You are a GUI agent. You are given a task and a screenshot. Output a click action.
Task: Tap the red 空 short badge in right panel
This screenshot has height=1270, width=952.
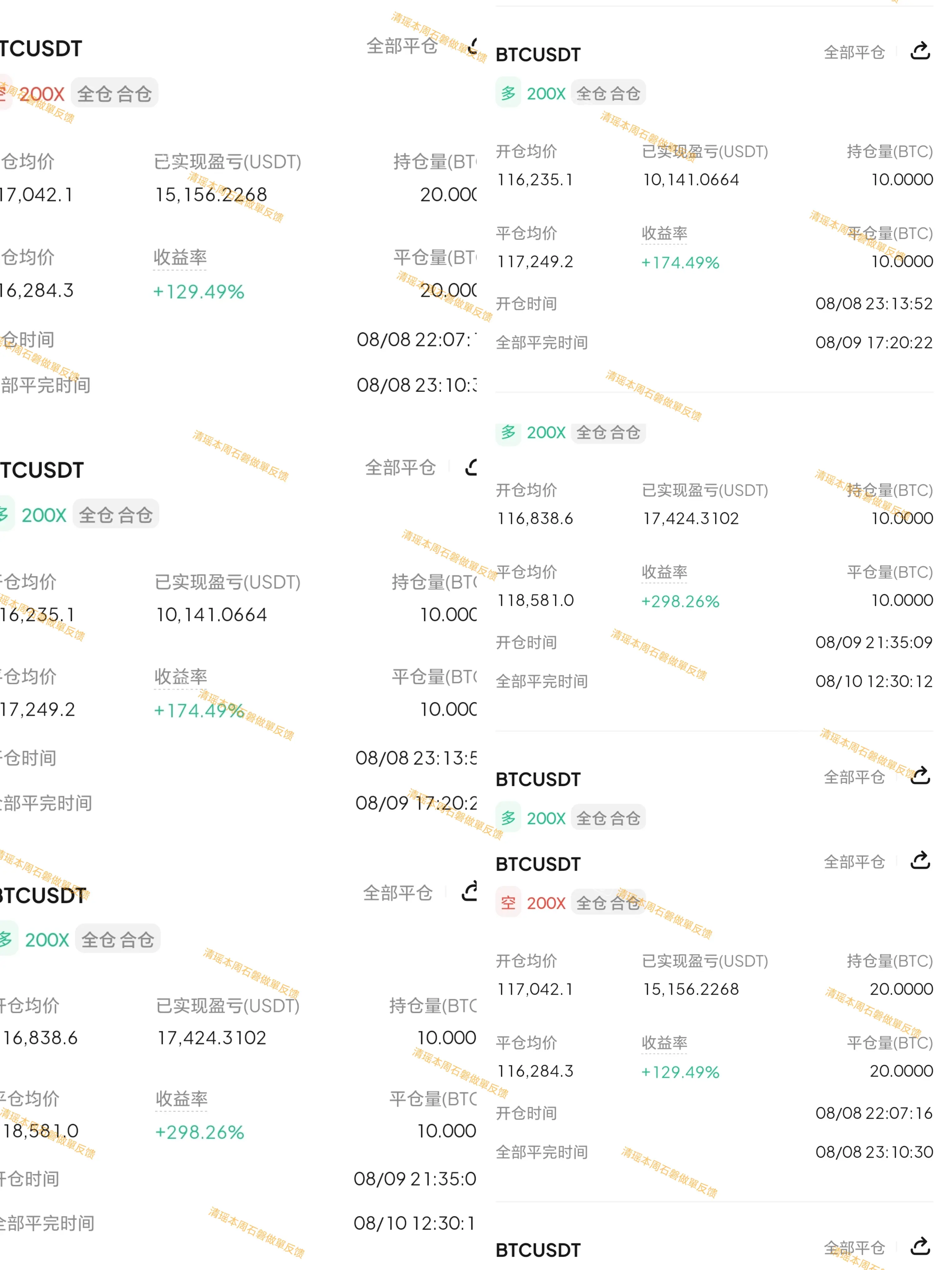click(508, 903)
